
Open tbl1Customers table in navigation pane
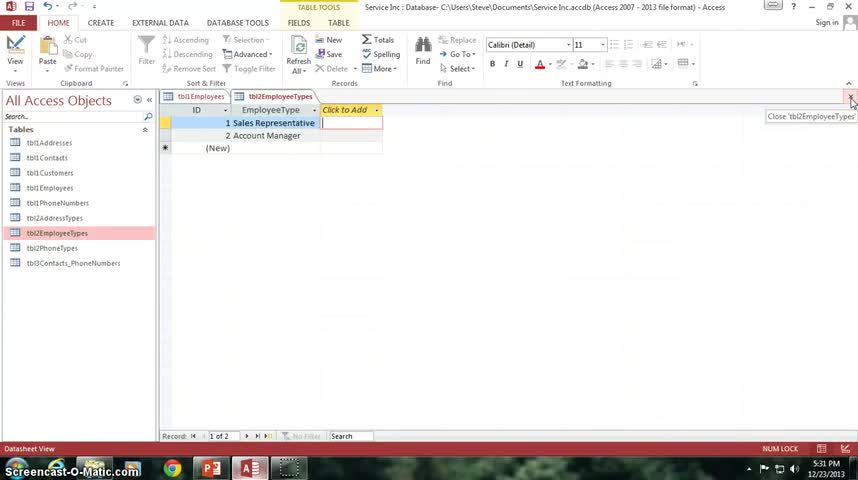click(x=50, y=173)
